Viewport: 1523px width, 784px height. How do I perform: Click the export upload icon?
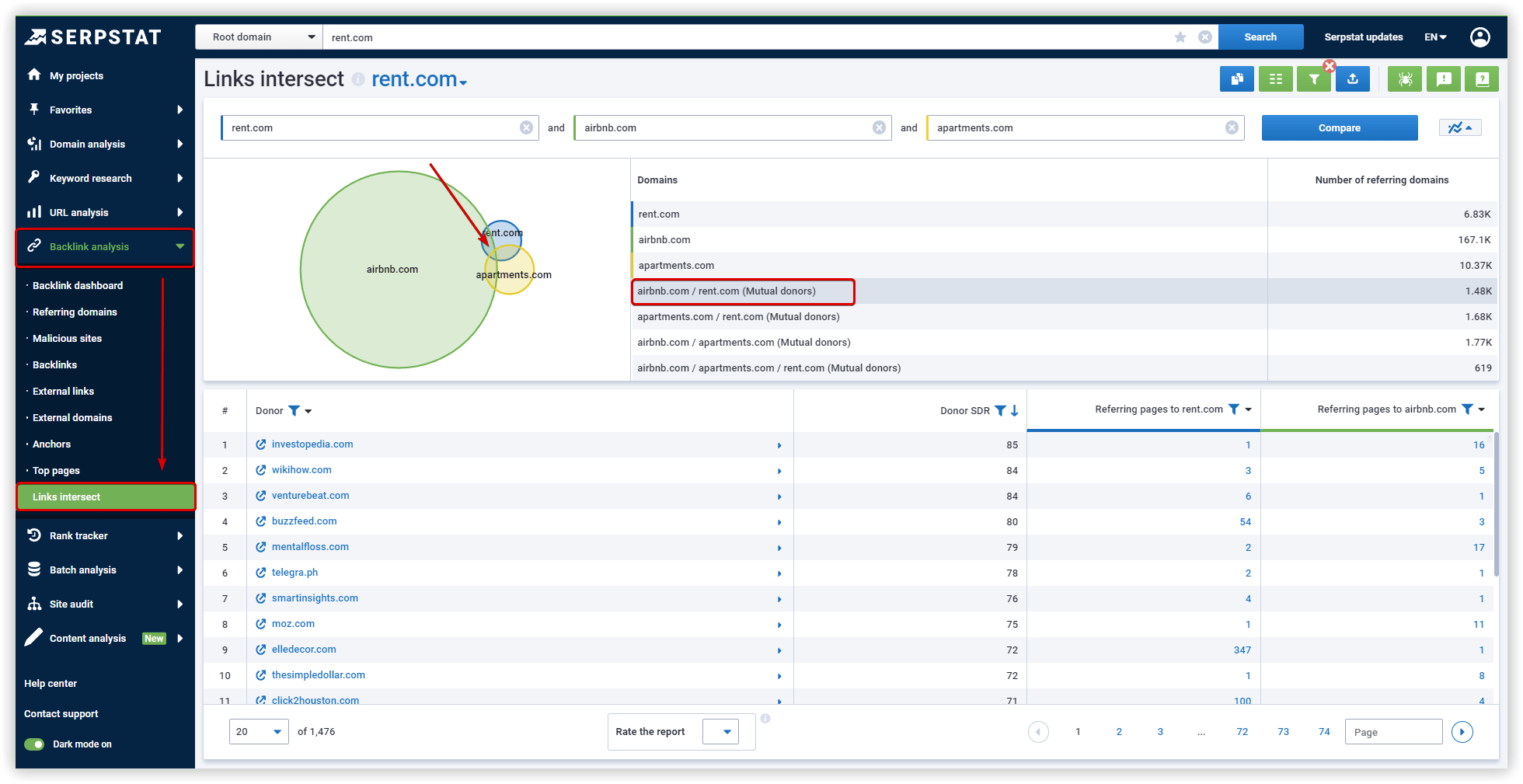coord(1353,79)
